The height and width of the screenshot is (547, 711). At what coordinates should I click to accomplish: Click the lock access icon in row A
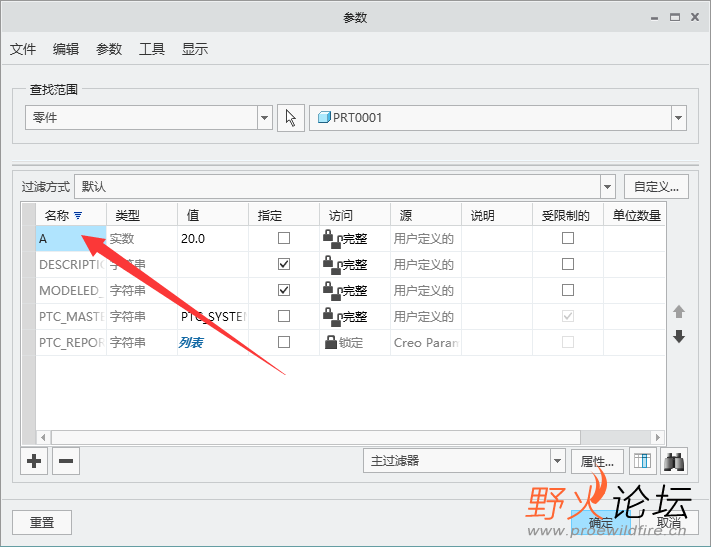(x=332, y=239)
